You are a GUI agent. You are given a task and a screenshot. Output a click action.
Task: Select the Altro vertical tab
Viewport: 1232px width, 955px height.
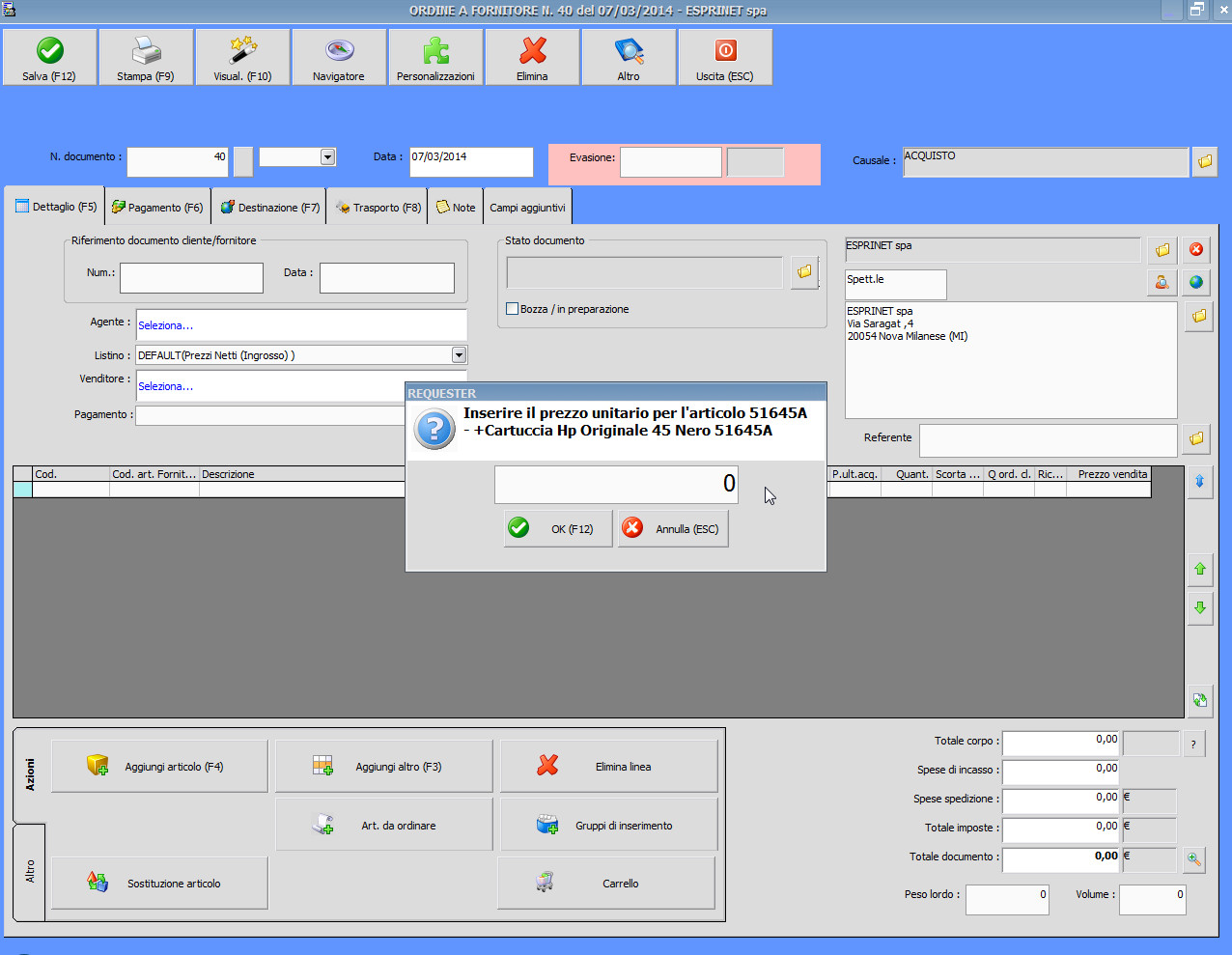pyautogui.click(x=30, y=871)
